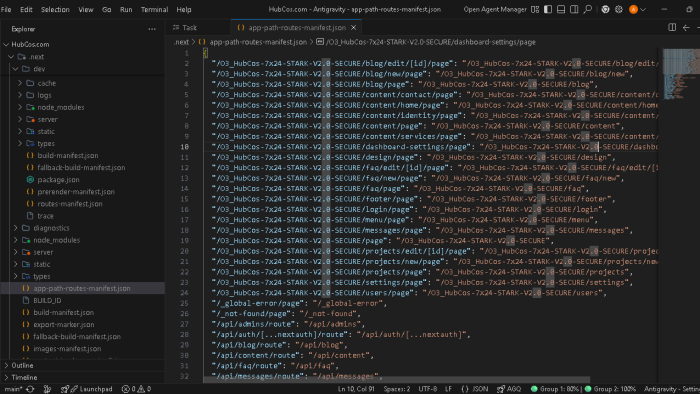Open the Go menu
Image resolution: width=700 pixels, height=394 pixels.
[107, 9]
